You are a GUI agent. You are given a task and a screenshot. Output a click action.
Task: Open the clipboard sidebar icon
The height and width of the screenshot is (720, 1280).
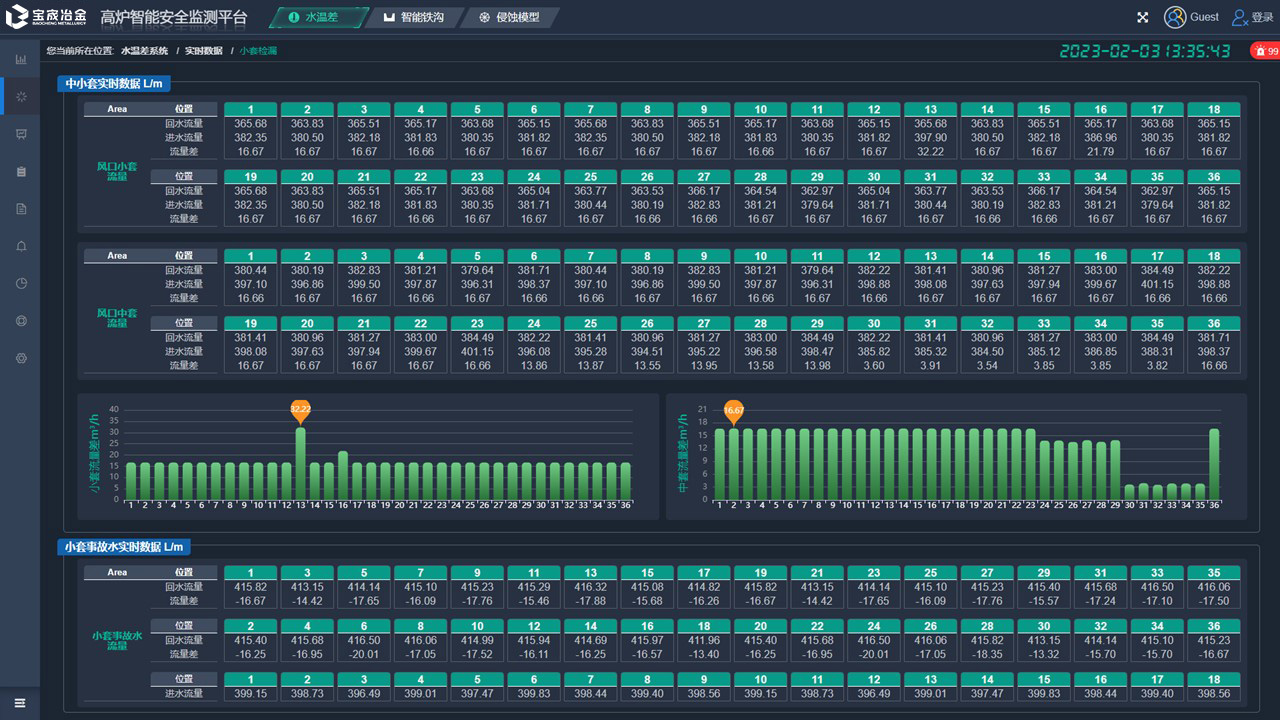point(21,171)
